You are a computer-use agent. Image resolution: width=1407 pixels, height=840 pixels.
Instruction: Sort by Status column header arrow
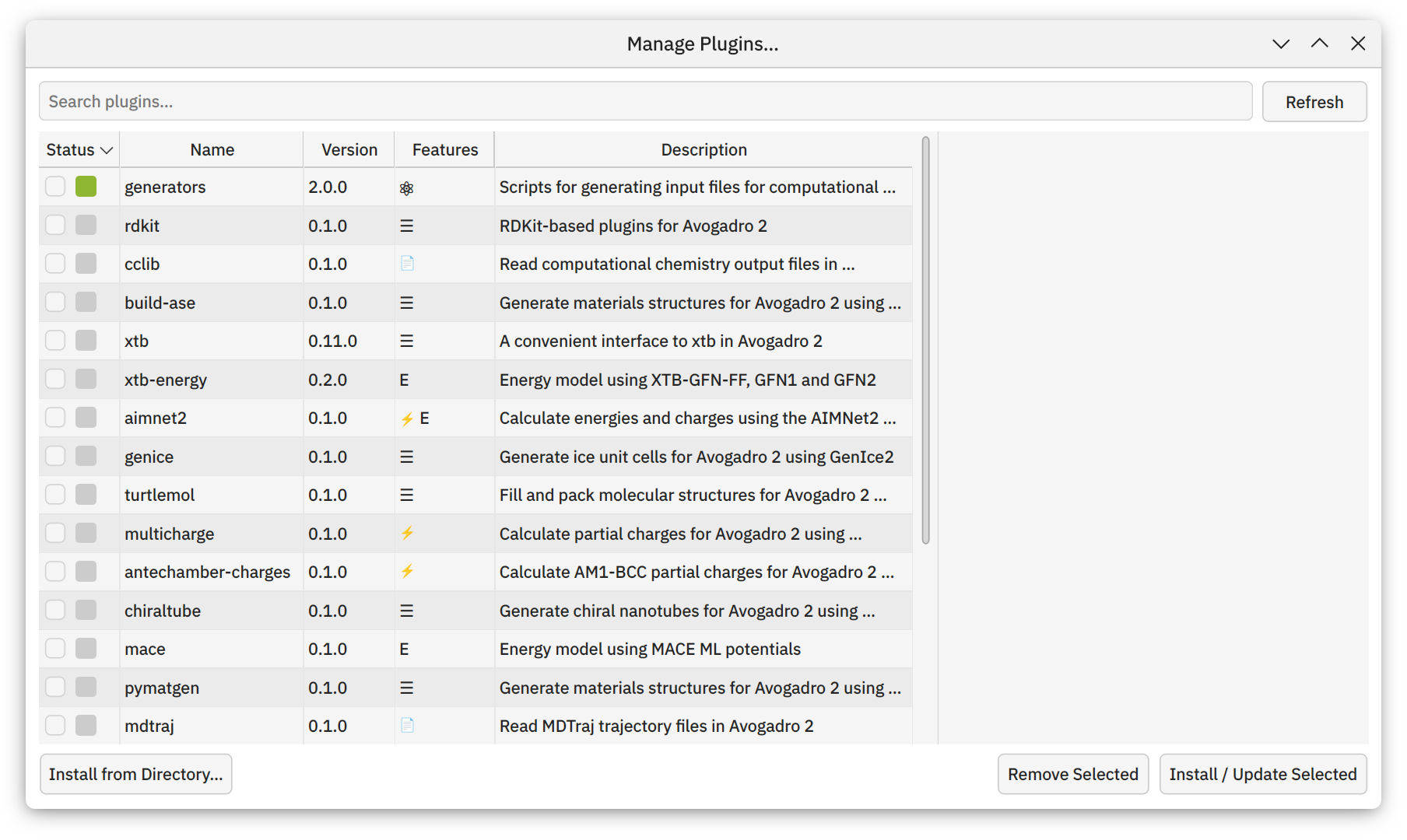107,150
